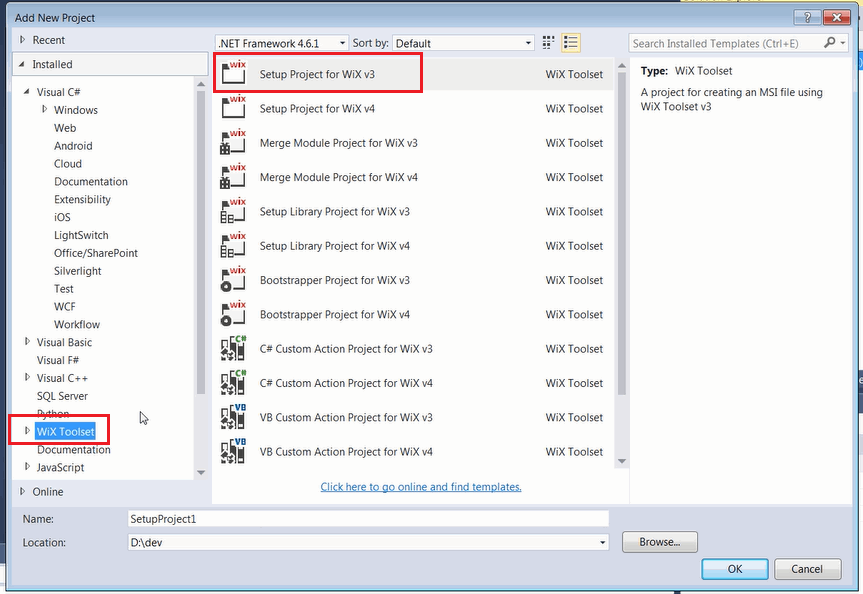Click the Setup Project for WiX v3 icon
This screenshot has height=594, width=863.
click(233, 75)
